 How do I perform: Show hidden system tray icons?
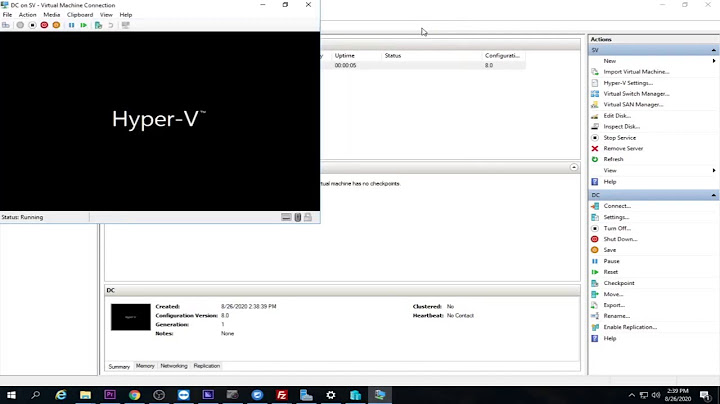pos(631,395)
